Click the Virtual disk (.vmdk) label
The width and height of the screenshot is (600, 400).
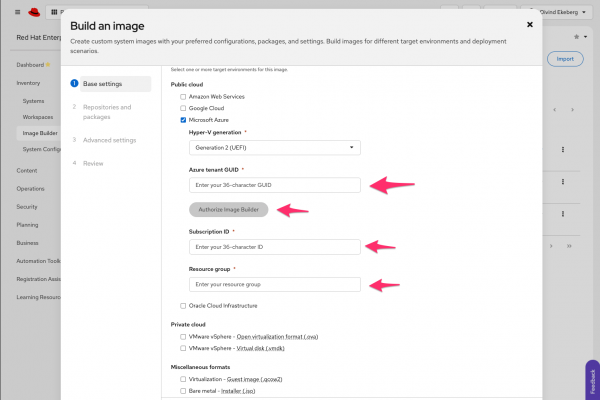pyautogui.click(x=260, y=348)
